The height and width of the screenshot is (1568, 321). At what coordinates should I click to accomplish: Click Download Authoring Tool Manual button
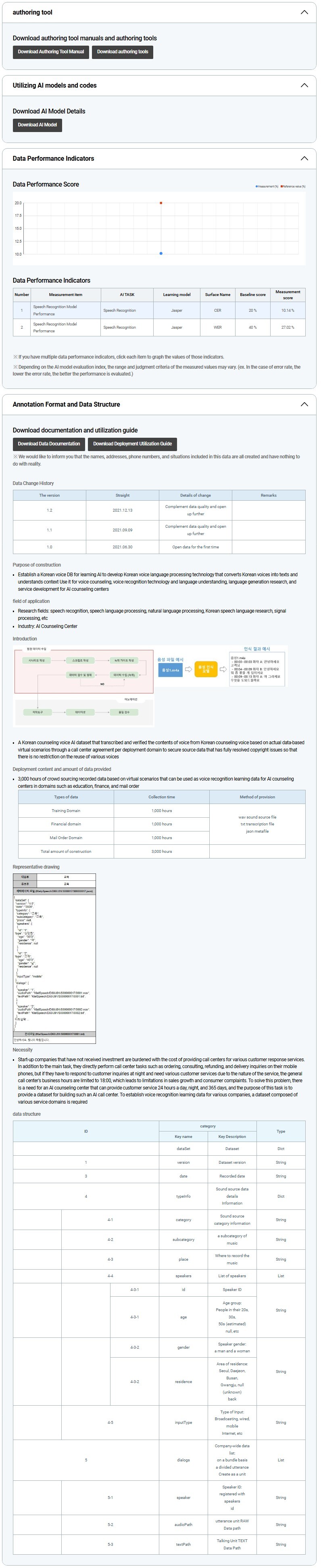[51, 52]
